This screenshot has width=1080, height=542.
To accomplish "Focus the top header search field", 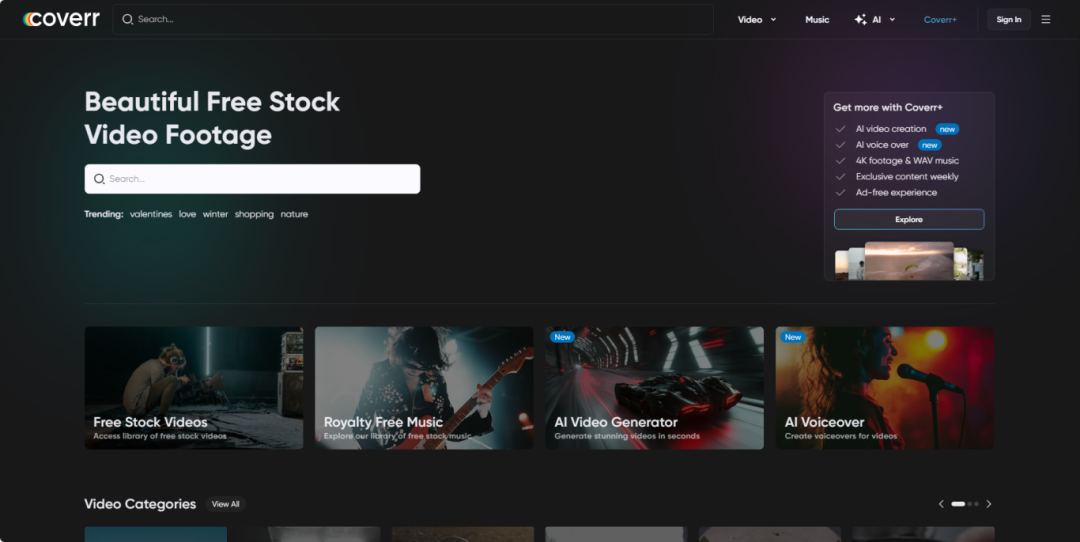I will (x=413, y=19).
